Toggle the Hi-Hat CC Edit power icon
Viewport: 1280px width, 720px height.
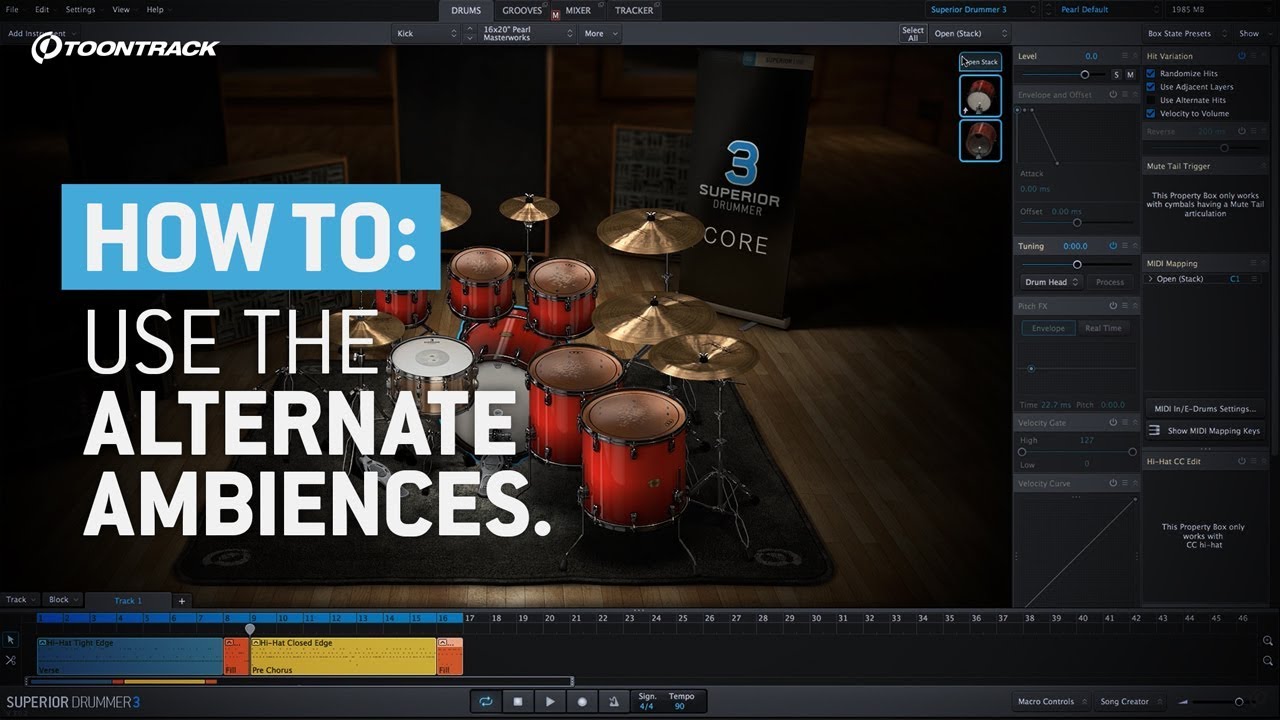1242,461
